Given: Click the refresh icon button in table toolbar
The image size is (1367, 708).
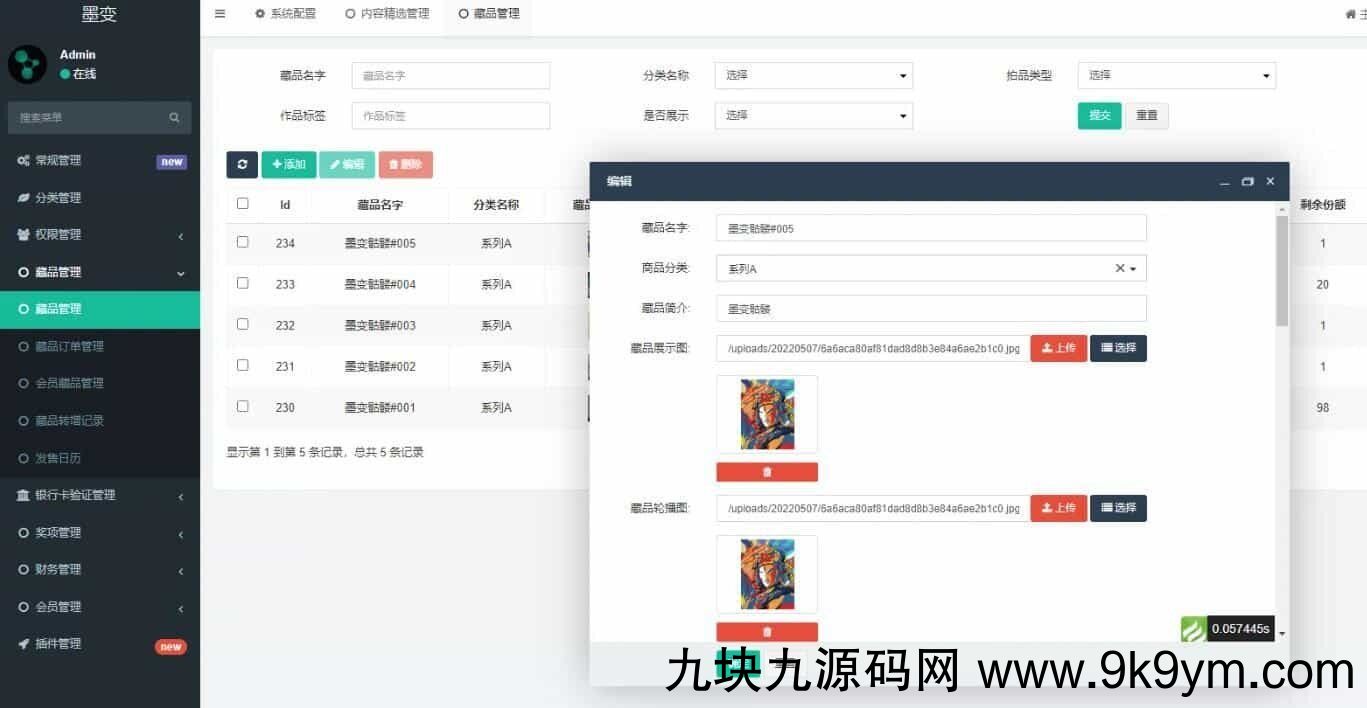Looking at the screenshot, I should point(242,165).
